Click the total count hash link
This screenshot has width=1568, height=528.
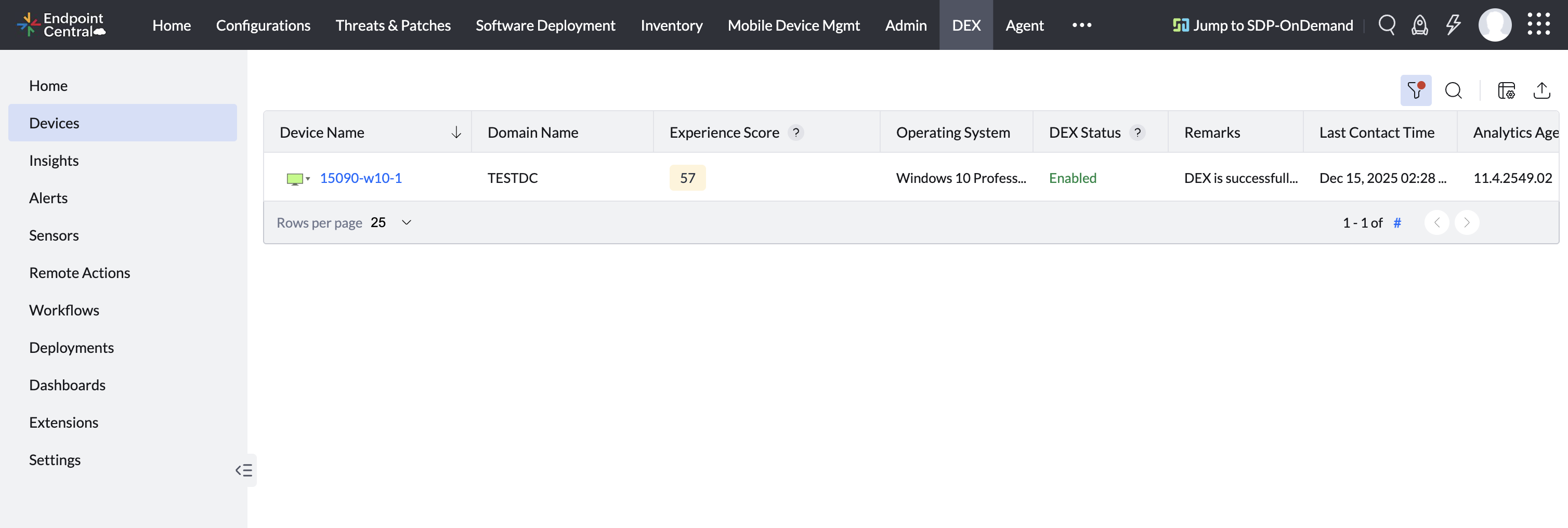pyautogui.click(x=1397, y=222)
